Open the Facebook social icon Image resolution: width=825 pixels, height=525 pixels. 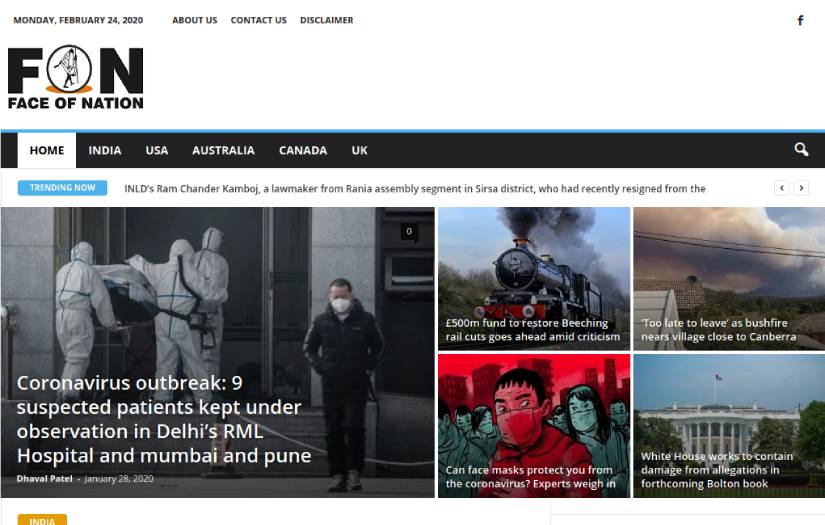pyautogui.click(x=800, y=21)
